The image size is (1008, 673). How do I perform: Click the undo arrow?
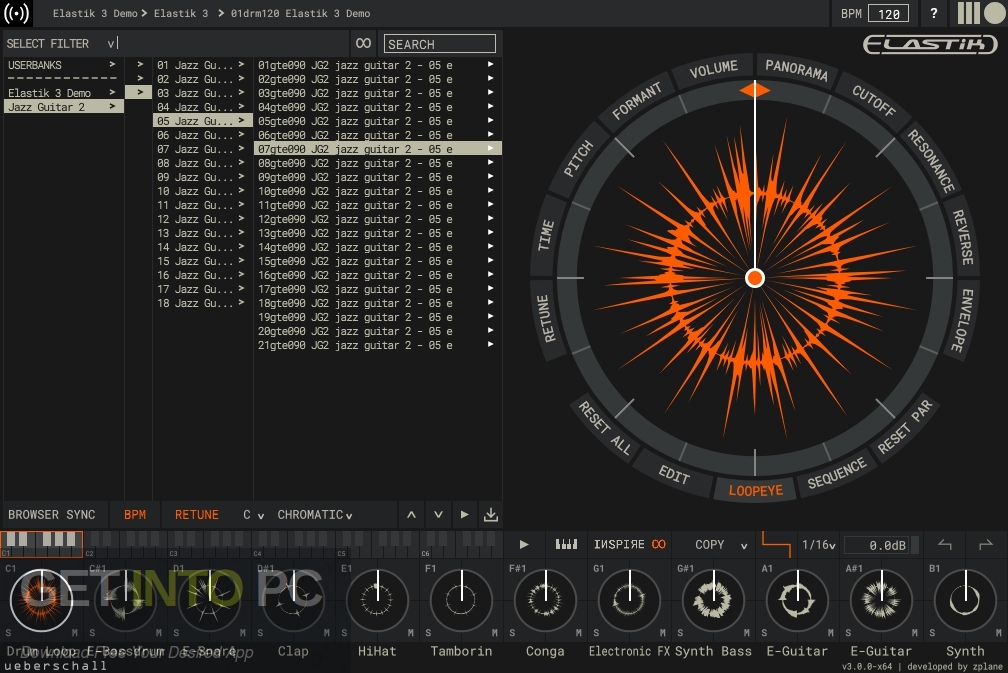(944, 545)
